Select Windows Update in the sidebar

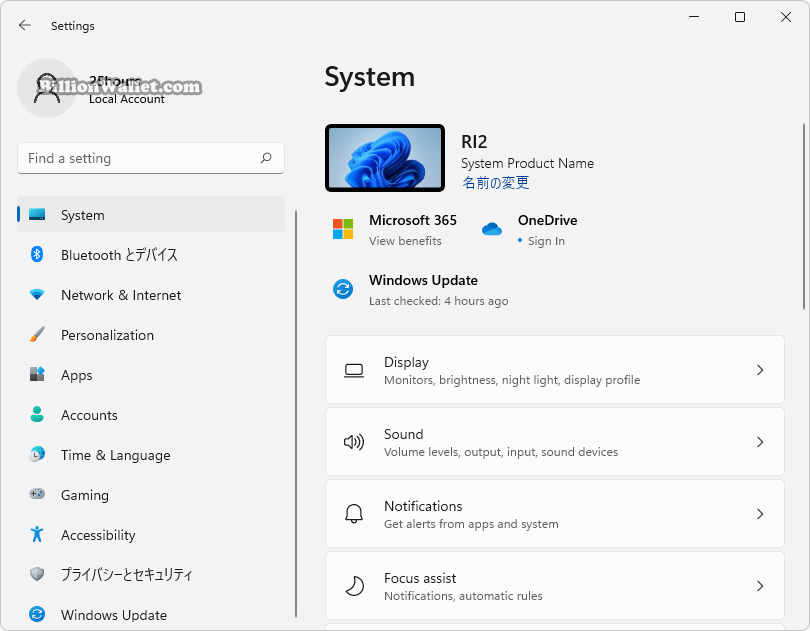151,614
